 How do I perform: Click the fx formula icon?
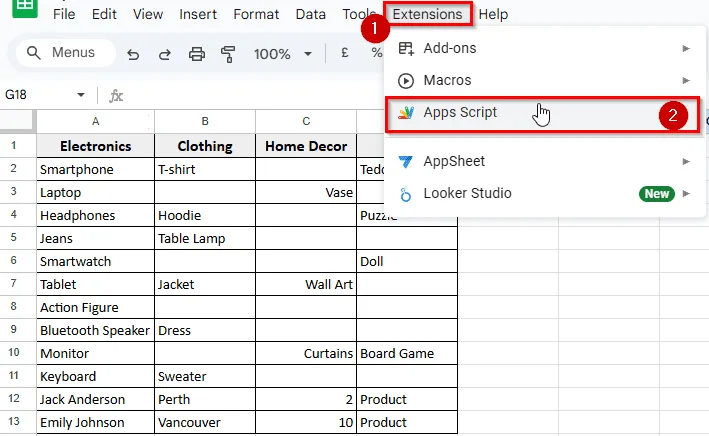coord(116,95)
